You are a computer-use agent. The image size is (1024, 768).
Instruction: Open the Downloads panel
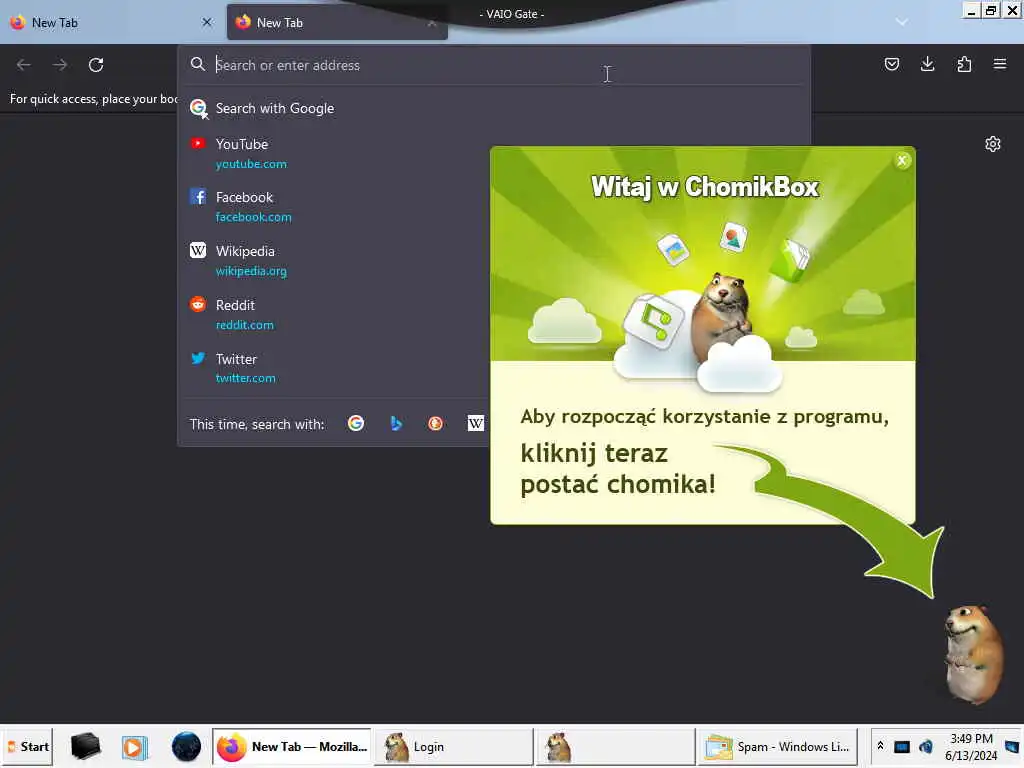click(927, 64)
